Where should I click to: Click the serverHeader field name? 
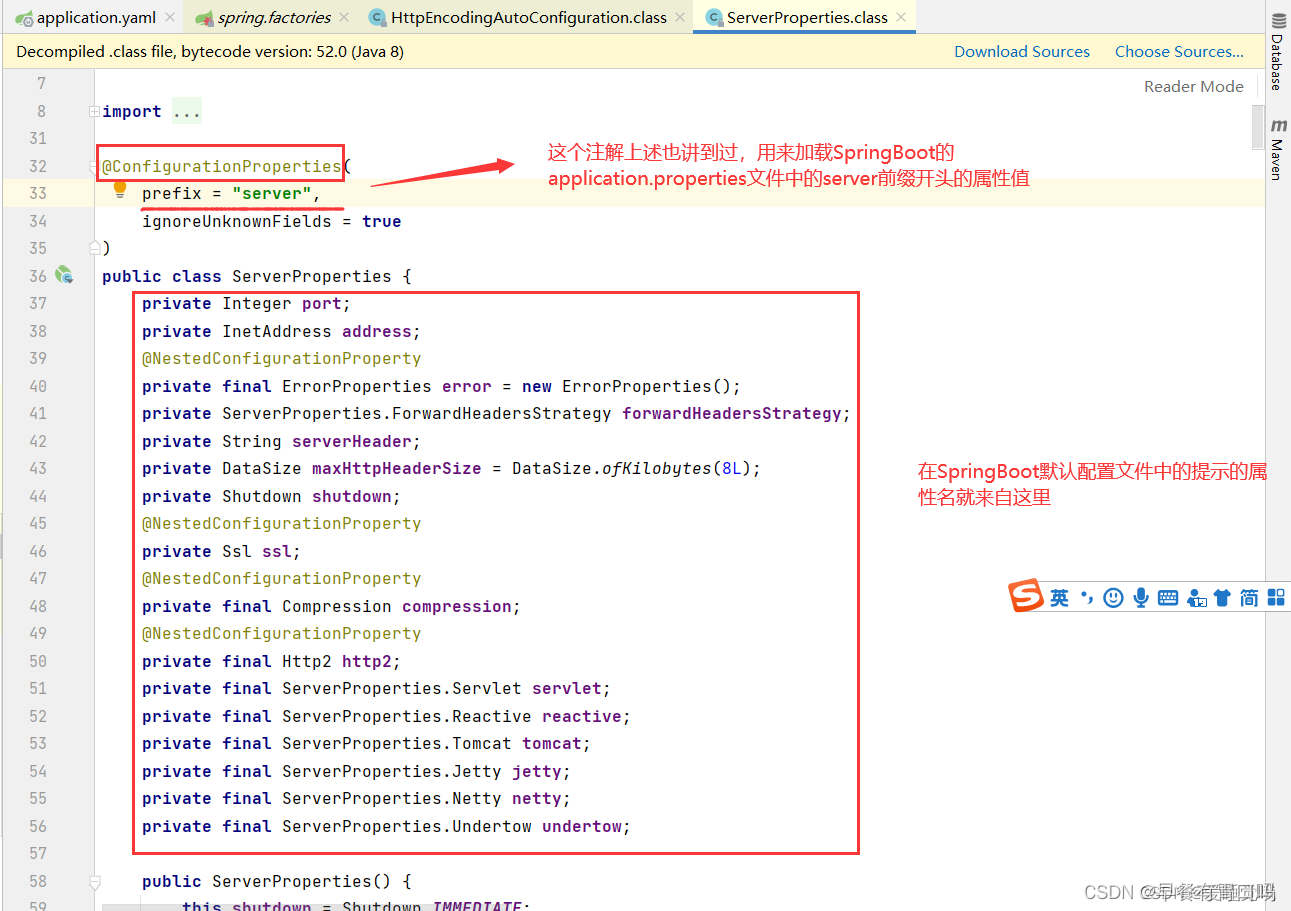[351, 441]
